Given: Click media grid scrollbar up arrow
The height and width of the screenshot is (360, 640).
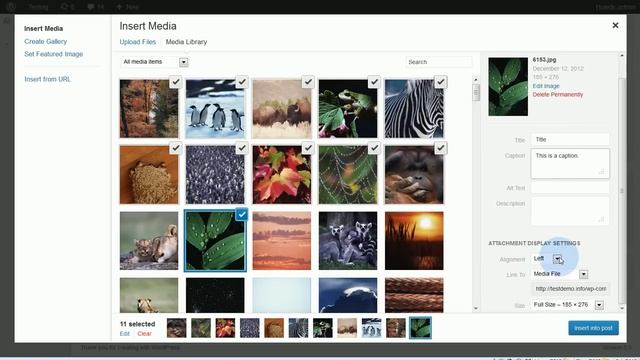Looking at the screenshot, I should (476, 80).
